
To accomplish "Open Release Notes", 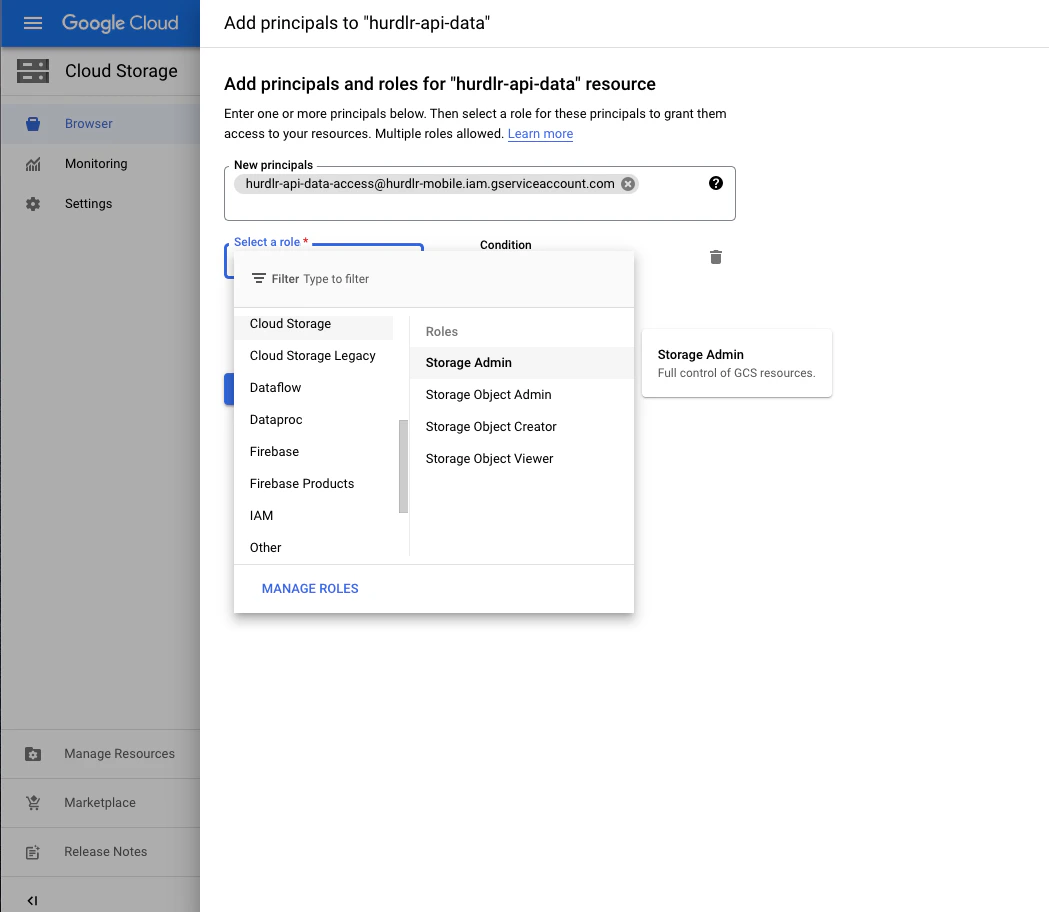I will pyautogui.click(x=100, y=852).
